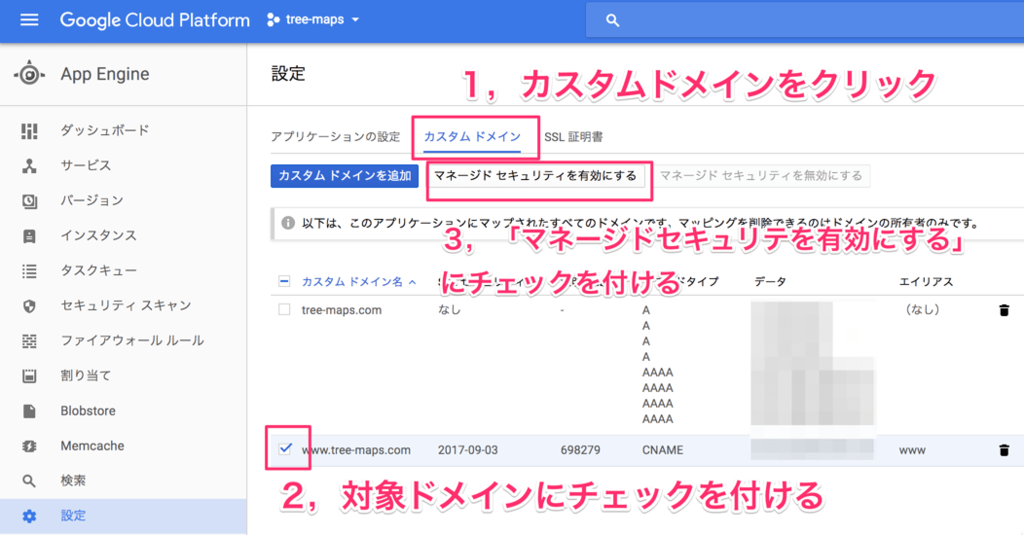The width and height of the screenshot is (1024, 535).
Task: Delete the www.tree-maps.com mapping trash icon
Action: coord(1004,450)
